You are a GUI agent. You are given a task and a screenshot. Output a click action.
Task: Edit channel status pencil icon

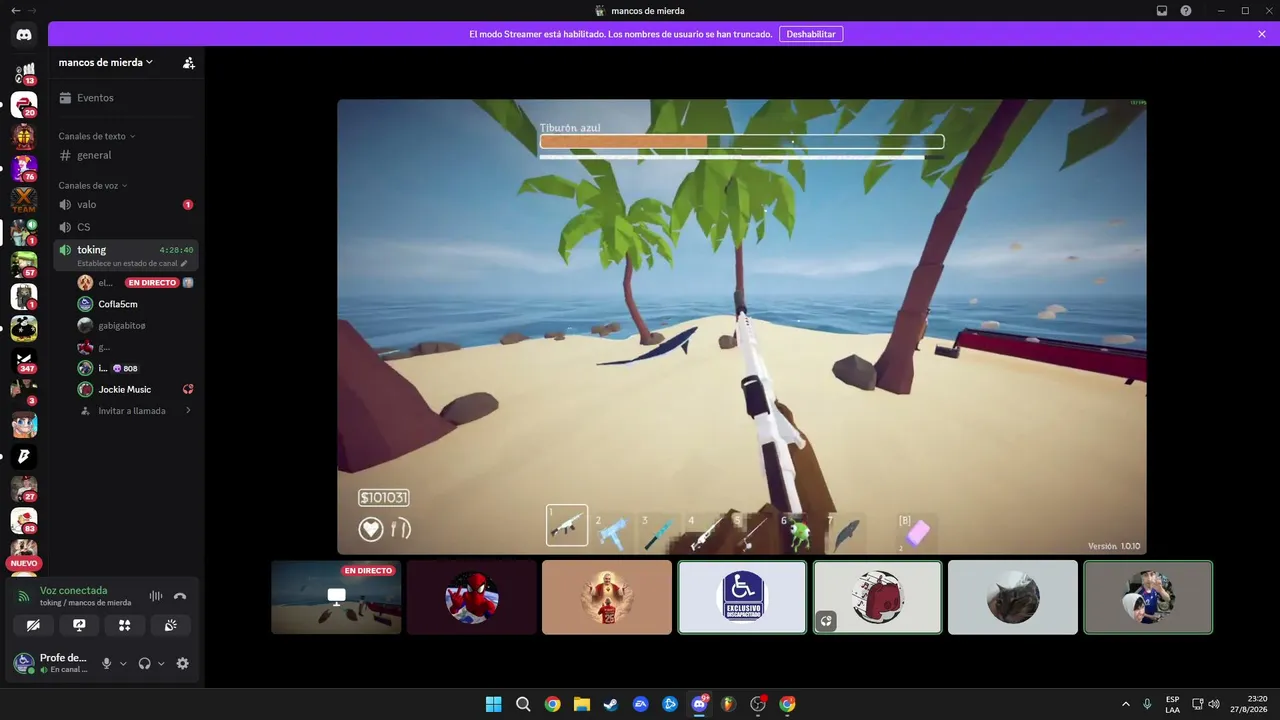coord(184,263)
